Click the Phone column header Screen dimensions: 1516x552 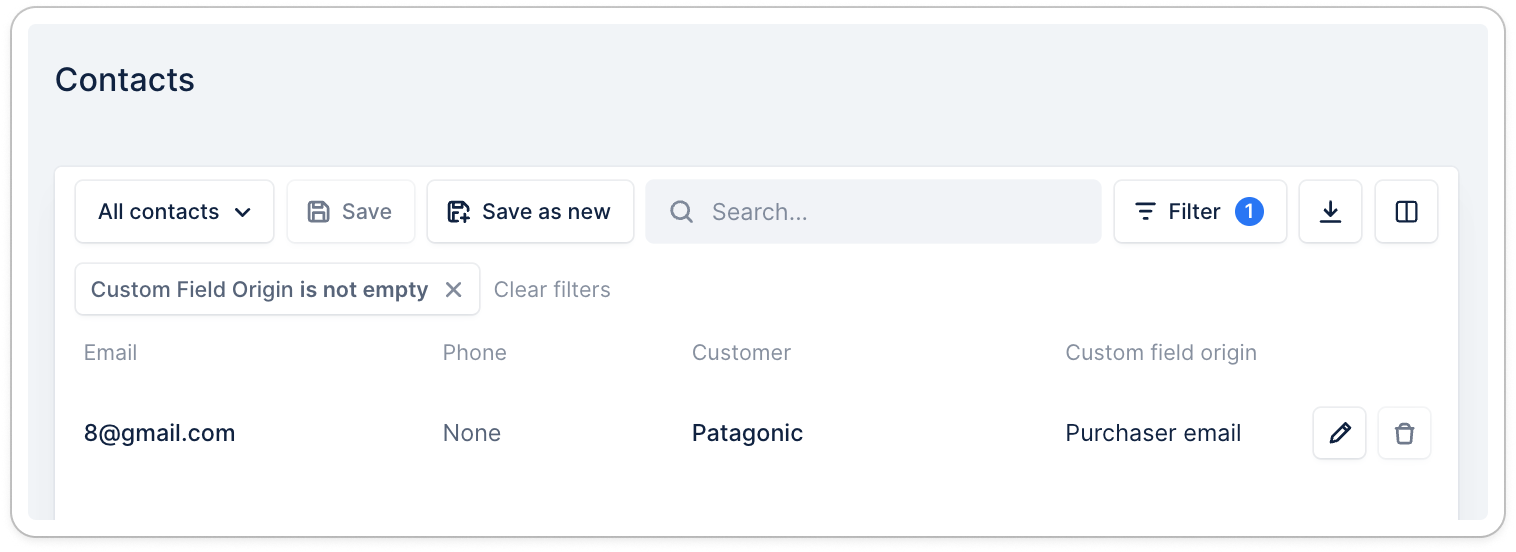[x=474, y=353]
